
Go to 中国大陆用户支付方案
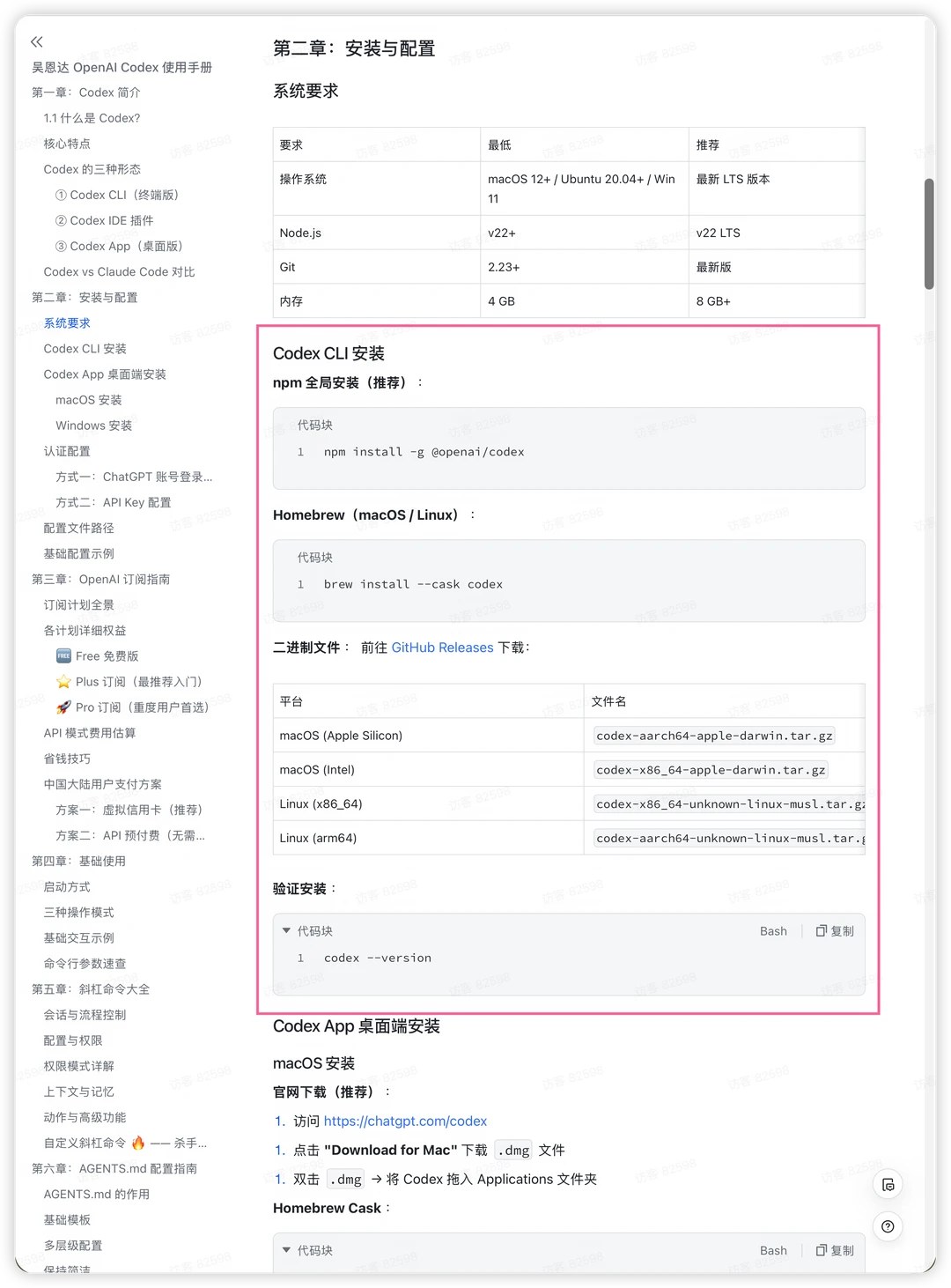coord(102,784)
